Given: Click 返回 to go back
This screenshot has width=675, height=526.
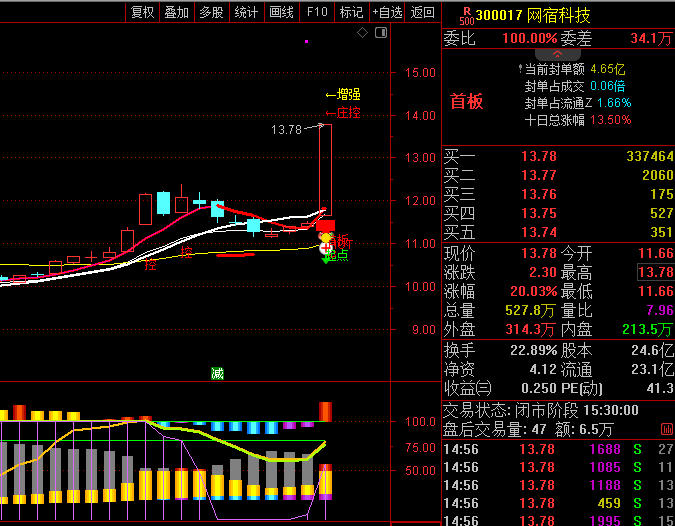Looking at the screenshot, I should [x=423, y=12].
